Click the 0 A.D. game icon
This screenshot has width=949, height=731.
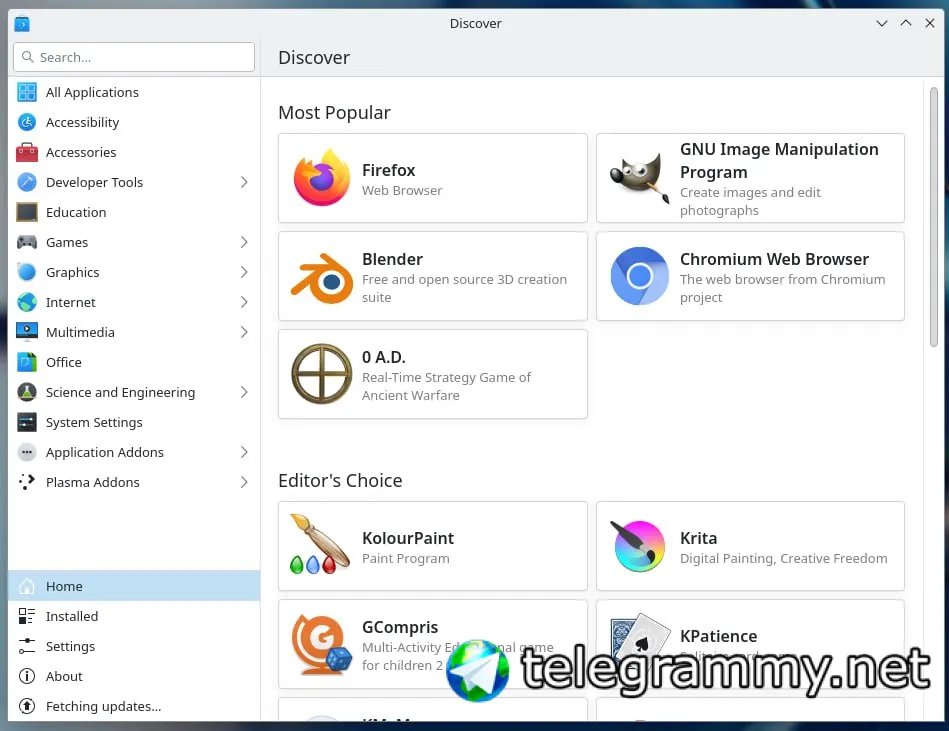(x=322, y=374)
